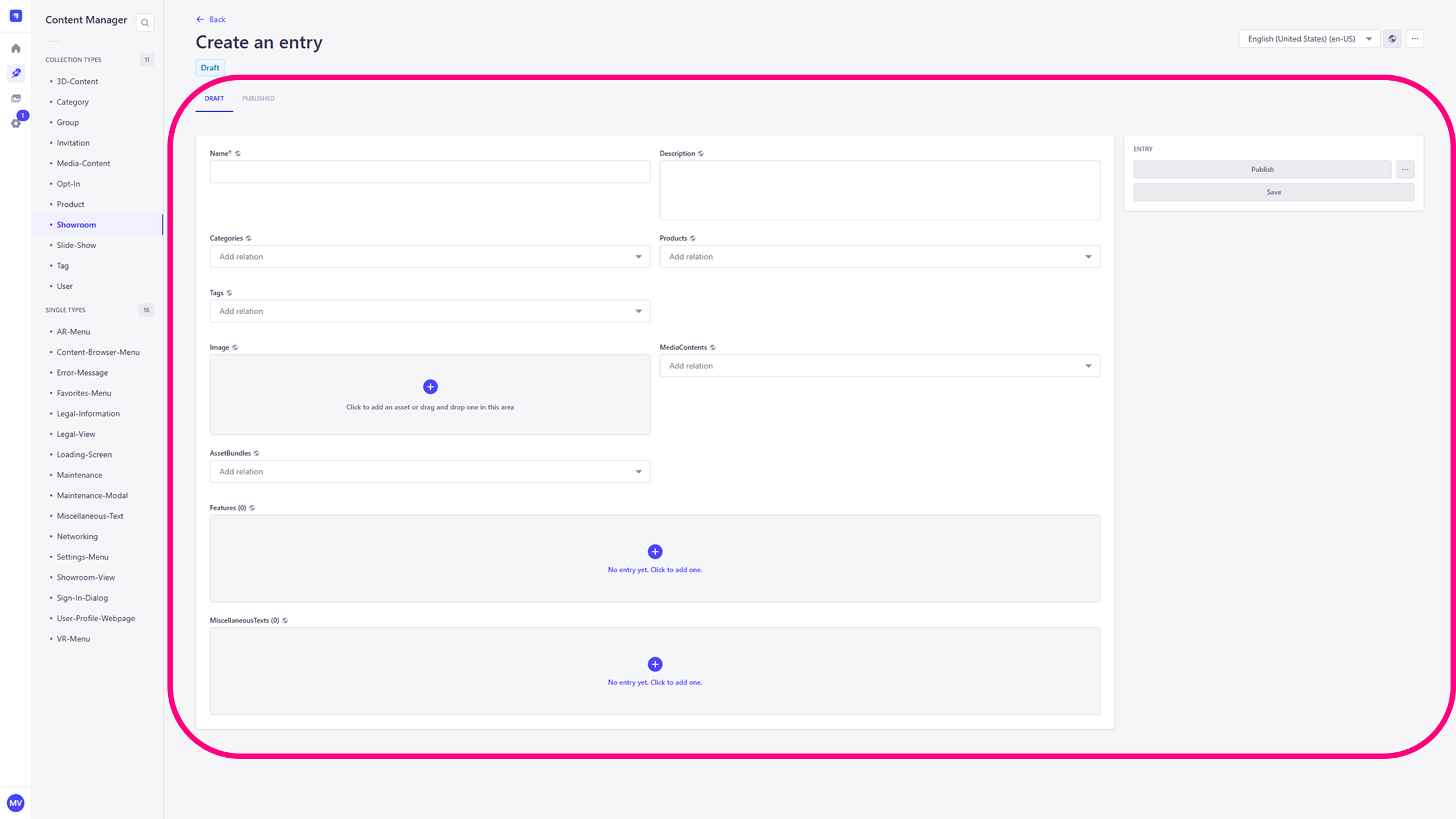The width and height of the screenshot is (1456, 819).
Task: Focus the Name input field
Action: pyautogui.click(x=430, y=172)
